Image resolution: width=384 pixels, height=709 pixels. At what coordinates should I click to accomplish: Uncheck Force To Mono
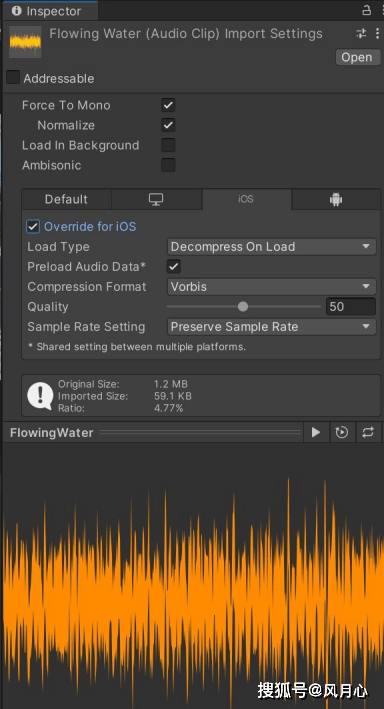[168, 105]
